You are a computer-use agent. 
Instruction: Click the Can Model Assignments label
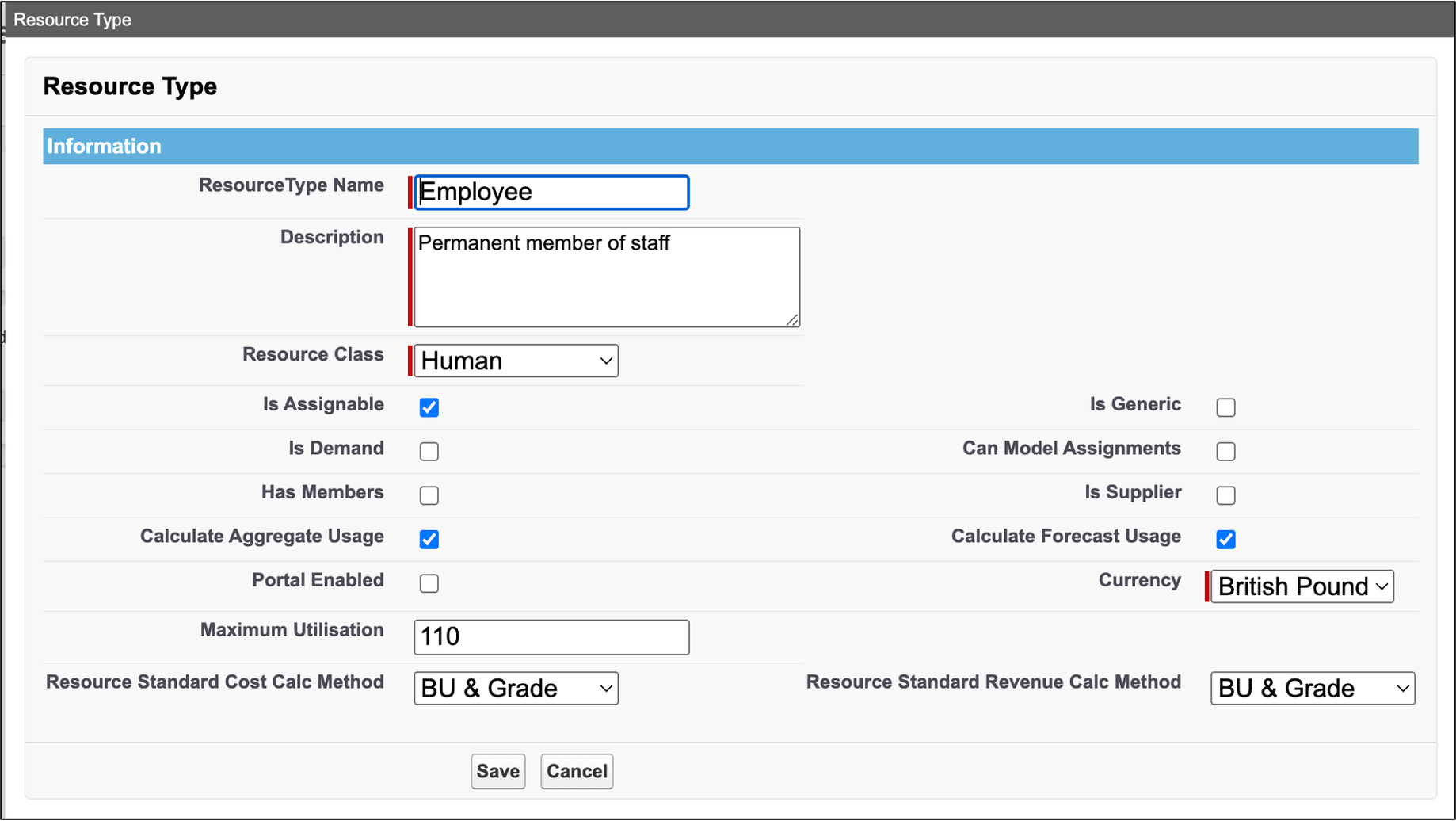1072,449
